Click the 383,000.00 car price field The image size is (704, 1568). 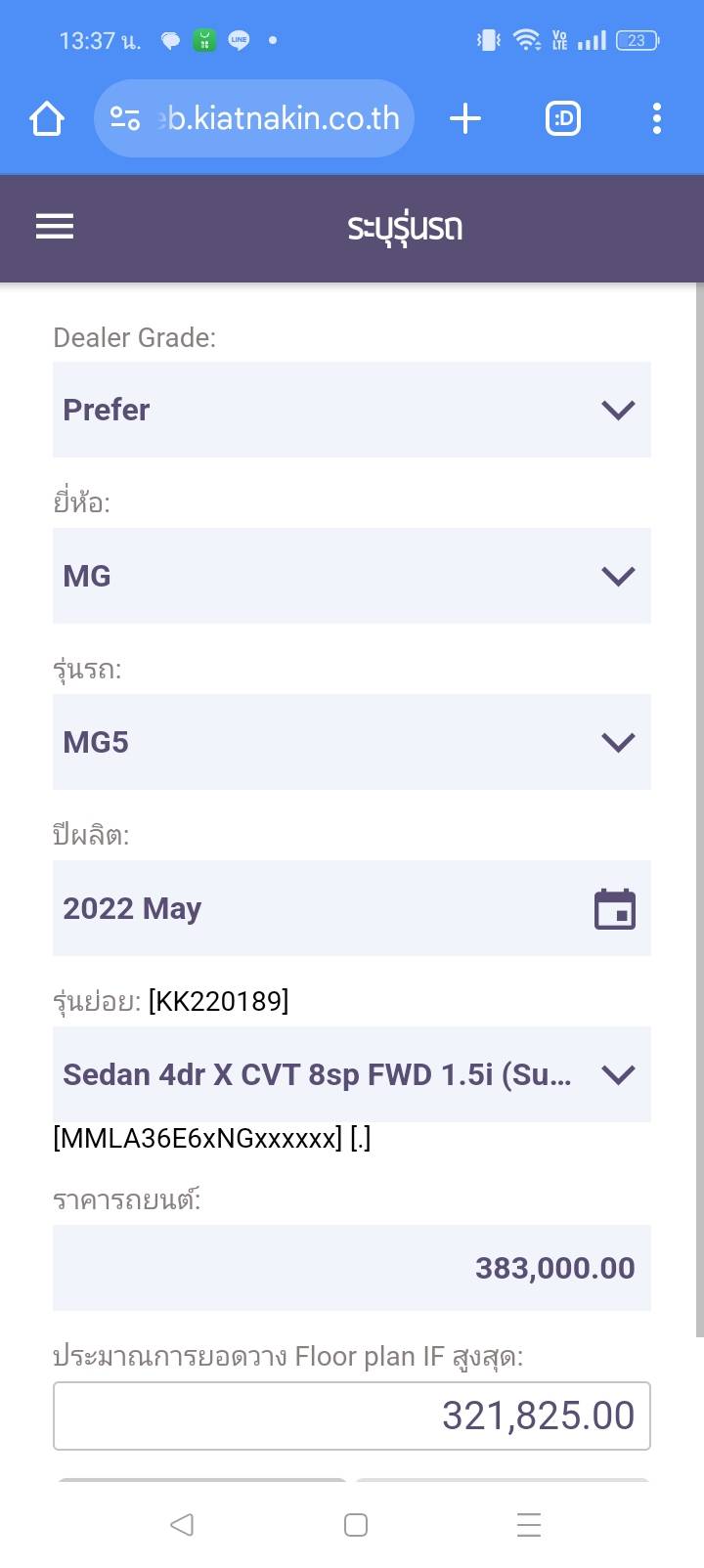(x=352, y=1268)
